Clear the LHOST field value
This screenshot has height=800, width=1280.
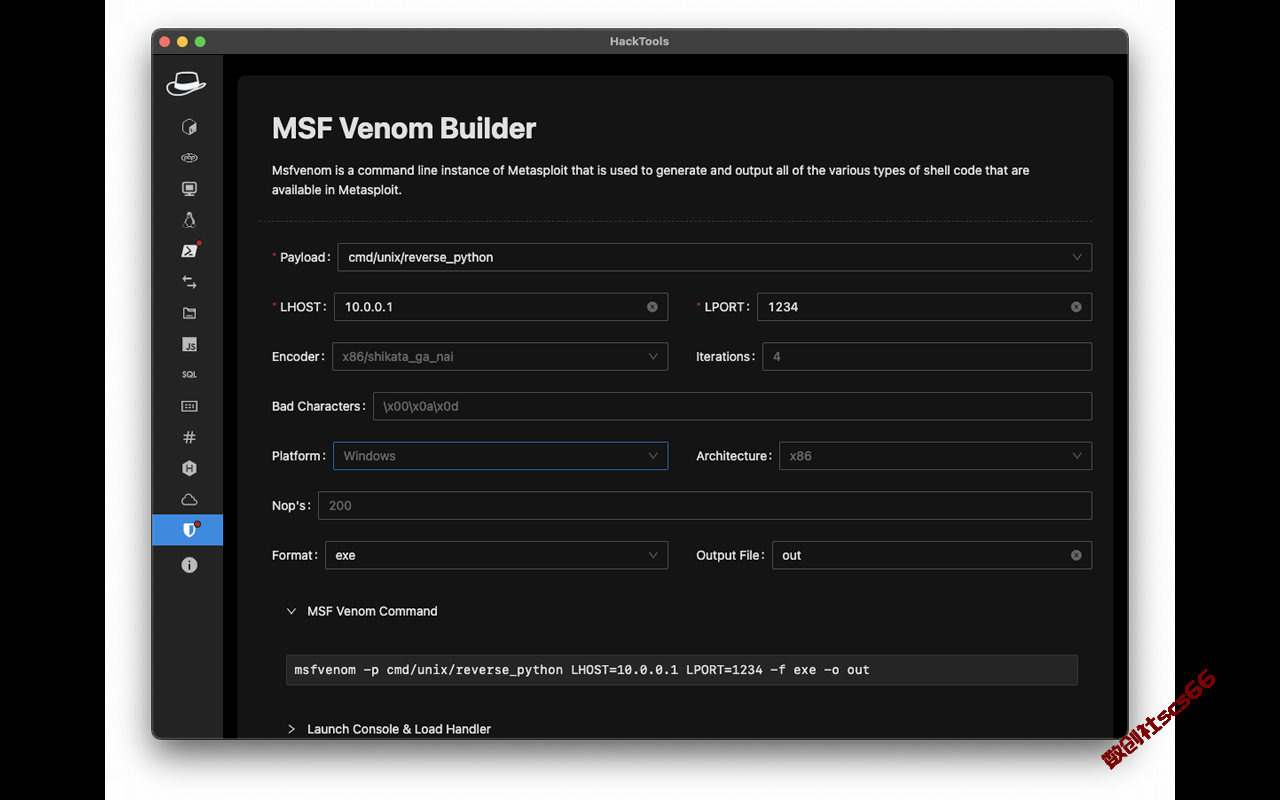[652, 307]
